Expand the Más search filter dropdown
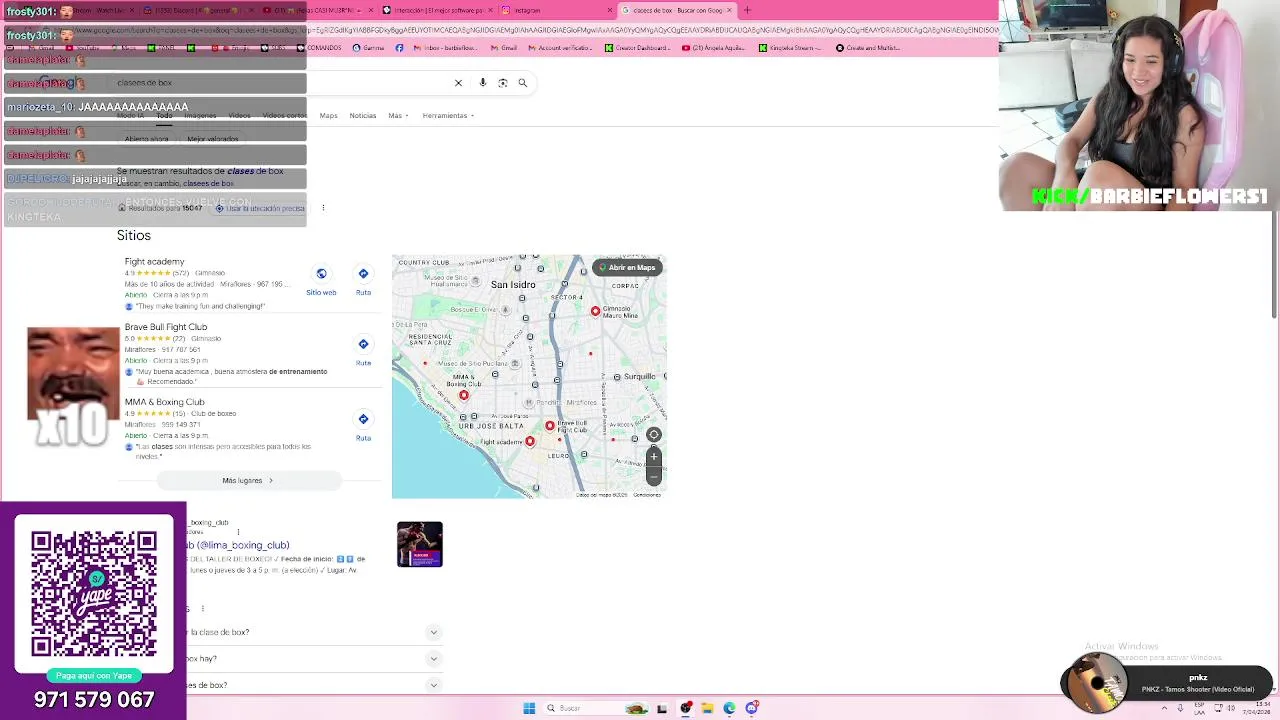Image resolution: width=1280 pixels, height=720 pixels. click(x=398, y=116)
